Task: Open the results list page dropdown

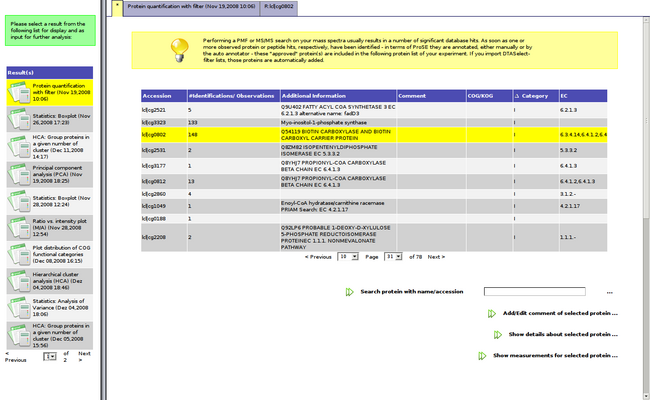Action: (x=50, y=356)
